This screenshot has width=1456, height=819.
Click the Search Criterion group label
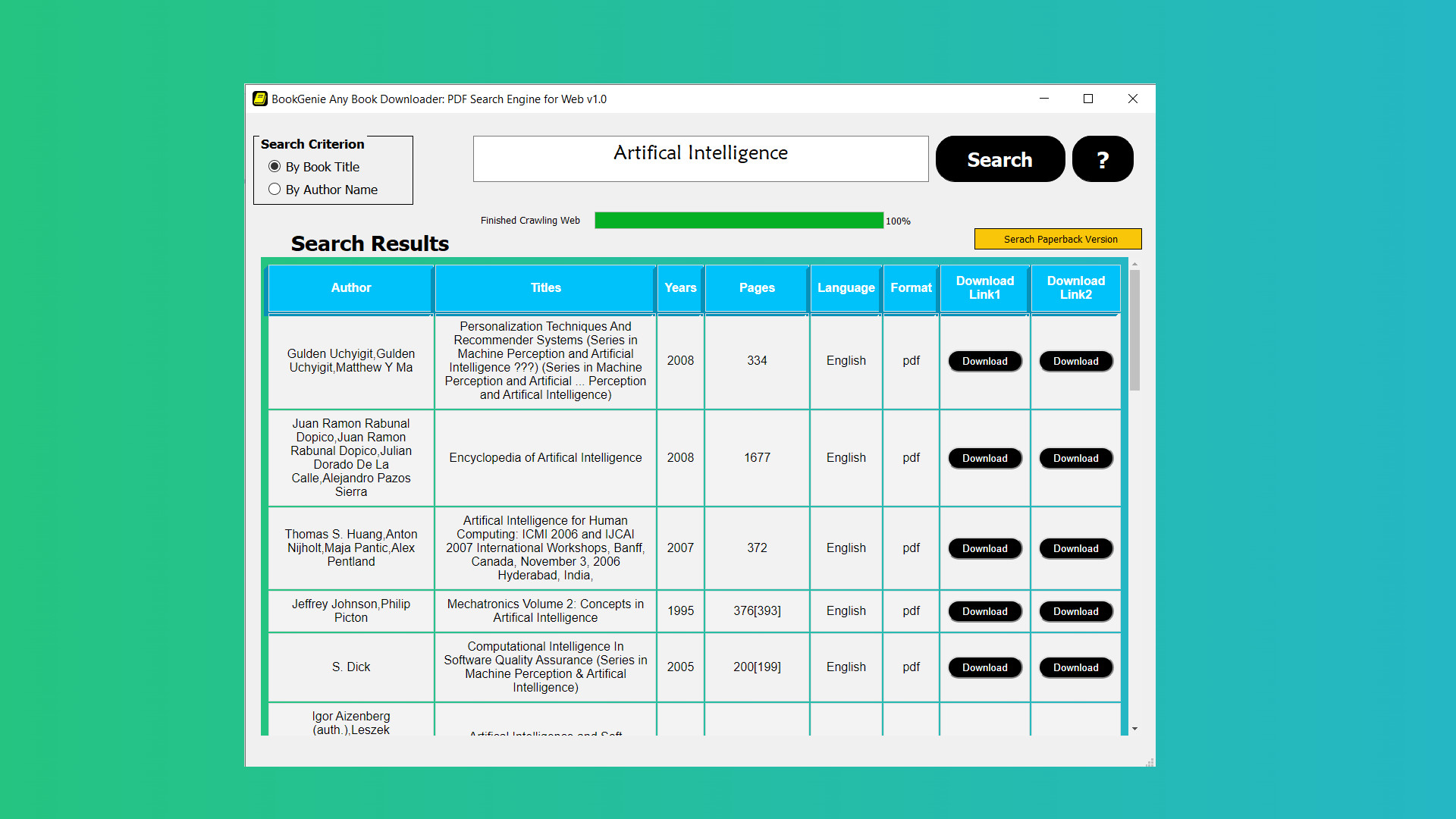(x=312, y=144)
